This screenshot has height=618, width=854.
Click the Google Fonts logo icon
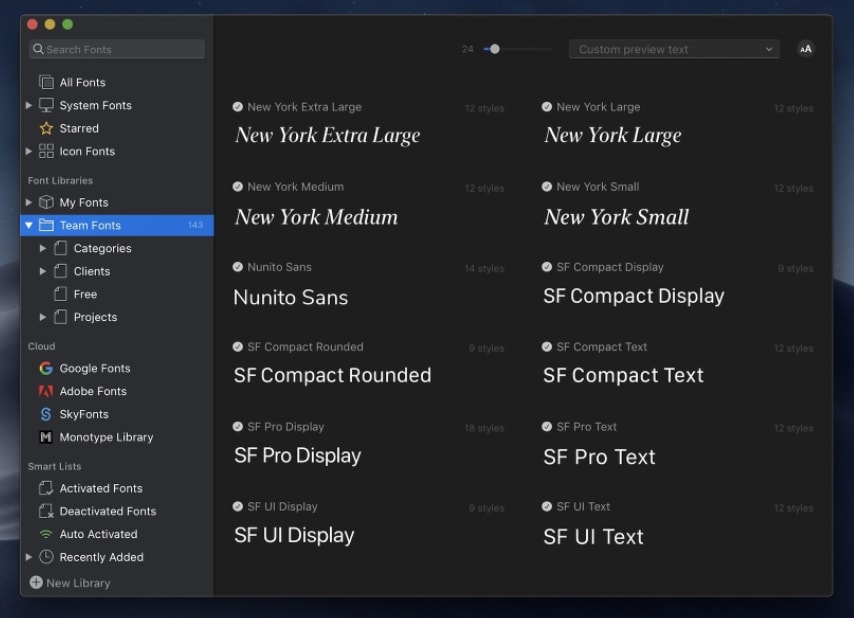click(46, 369)
